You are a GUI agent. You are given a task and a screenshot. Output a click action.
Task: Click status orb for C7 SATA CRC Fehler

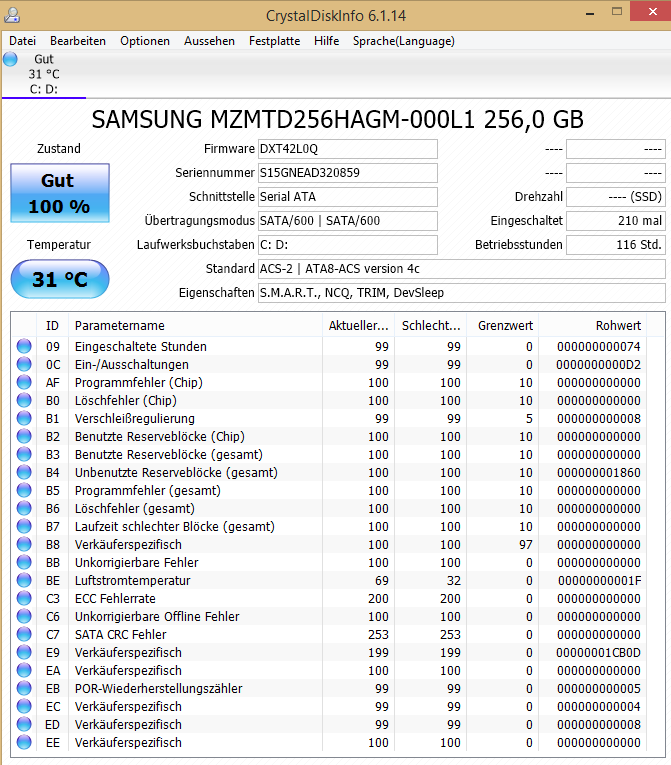pos(24,634)
